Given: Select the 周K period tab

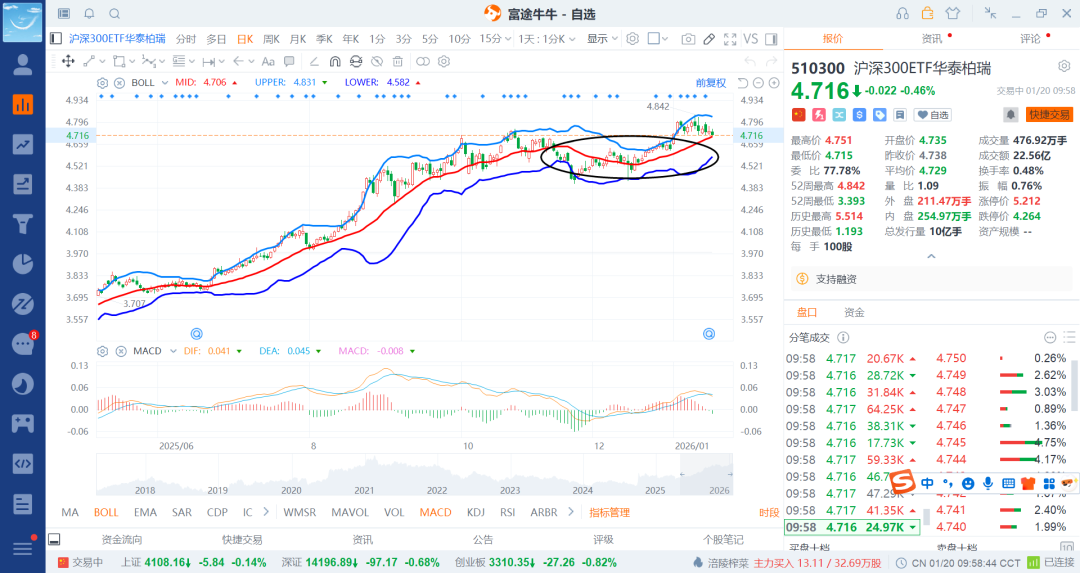Looking at the screenshot, I should click(271, 39).
